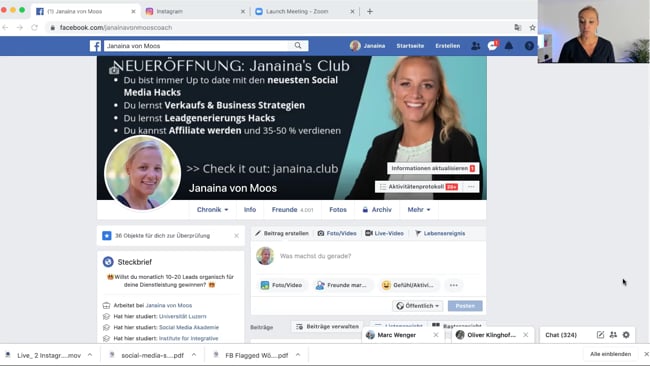Viewport: 650px width, 366px height.
Task: Open the Chronik dropdown
Action: pos(212,210)
